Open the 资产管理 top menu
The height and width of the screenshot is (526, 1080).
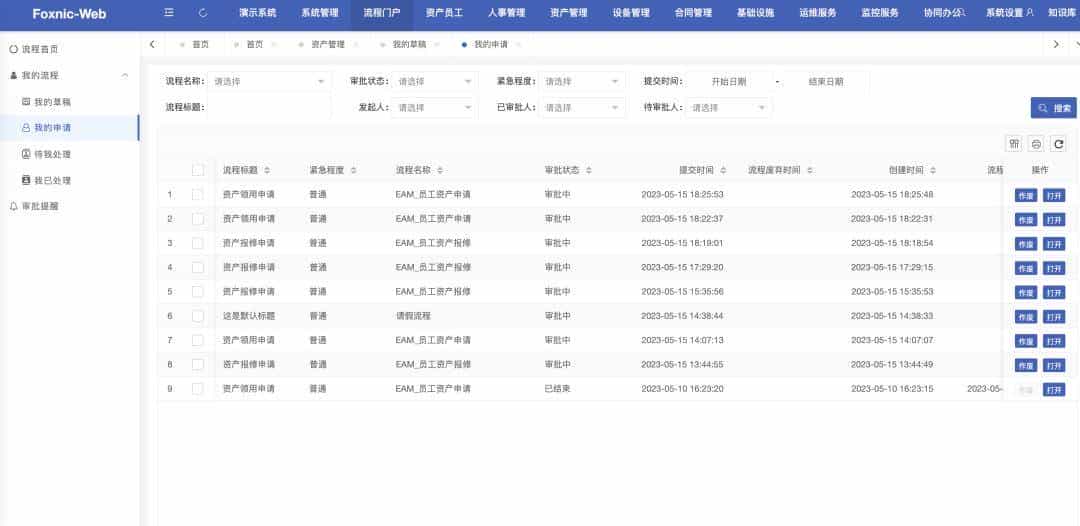point(569,12)
